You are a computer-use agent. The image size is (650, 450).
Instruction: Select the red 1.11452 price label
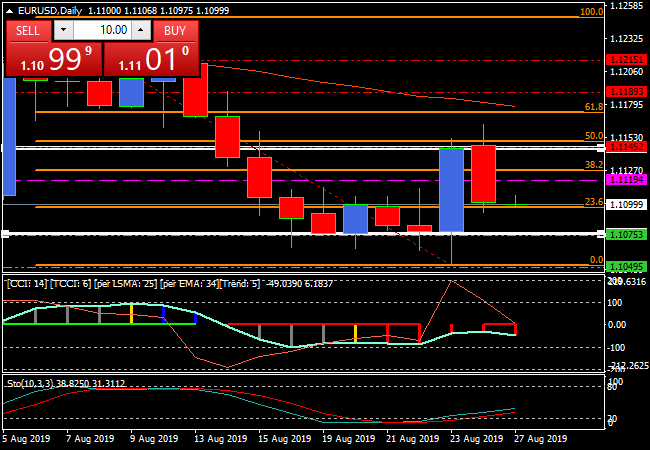(626, 147)
